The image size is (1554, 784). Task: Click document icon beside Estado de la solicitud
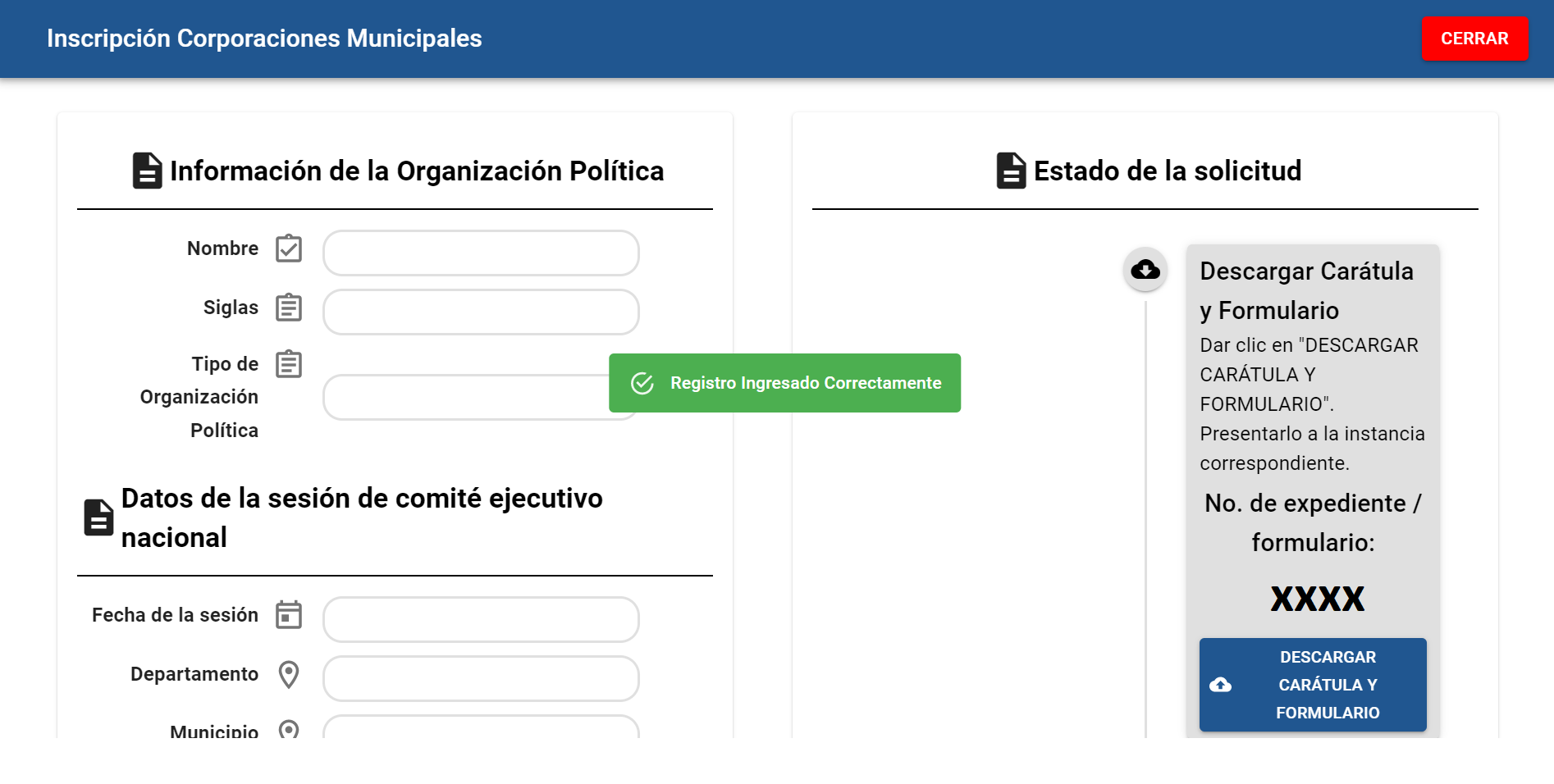coord(1011,171)
